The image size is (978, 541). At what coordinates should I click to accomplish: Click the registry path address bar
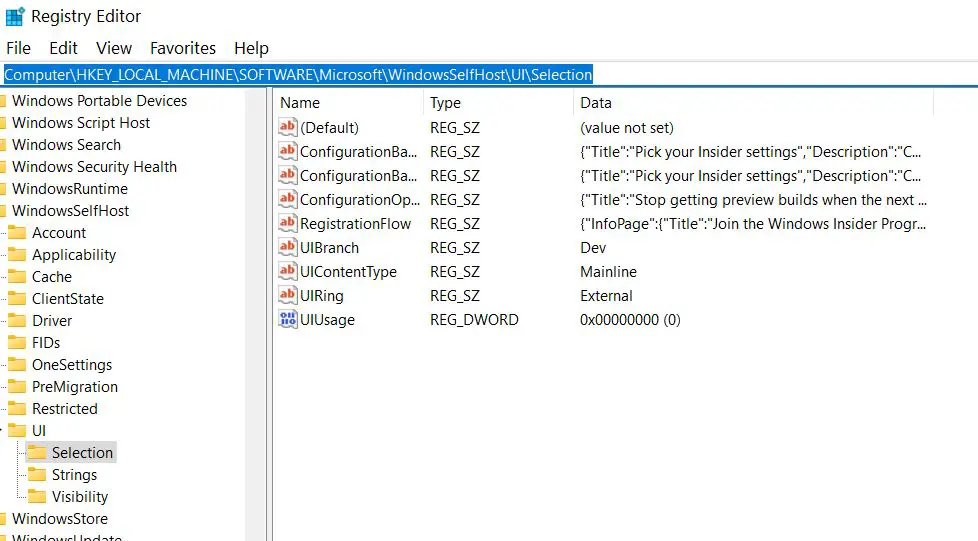click(489, 75)
